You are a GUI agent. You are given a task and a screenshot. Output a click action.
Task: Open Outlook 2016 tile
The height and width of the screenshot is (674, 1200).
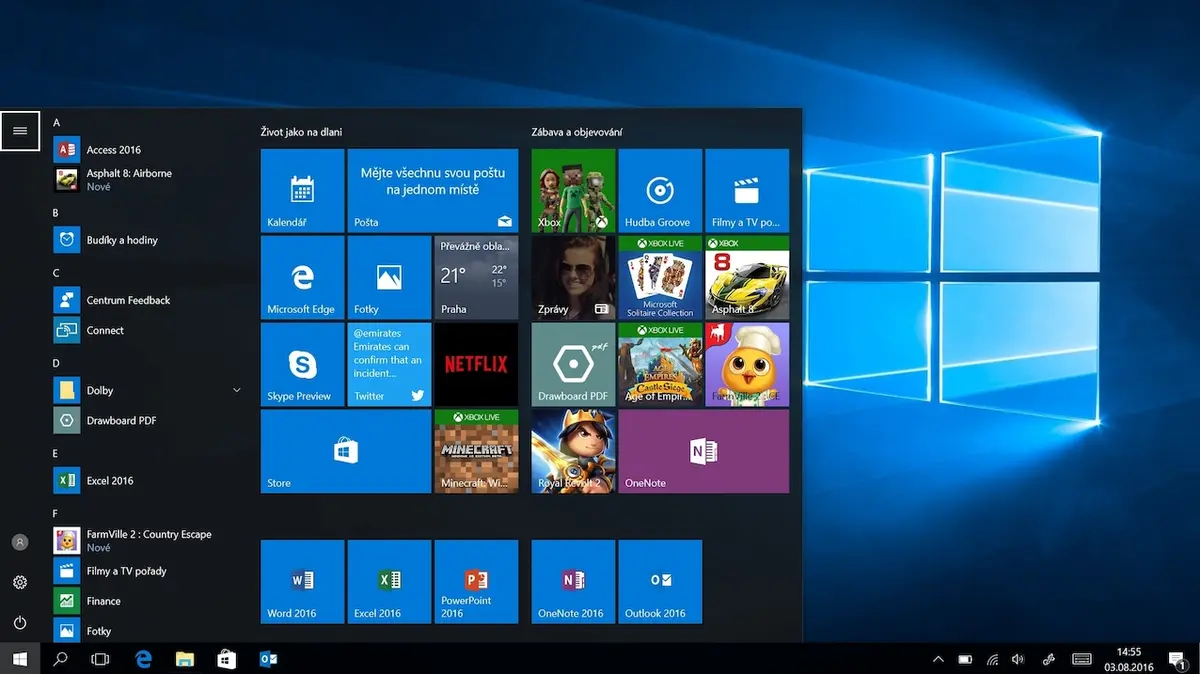[x=660, y=582]
